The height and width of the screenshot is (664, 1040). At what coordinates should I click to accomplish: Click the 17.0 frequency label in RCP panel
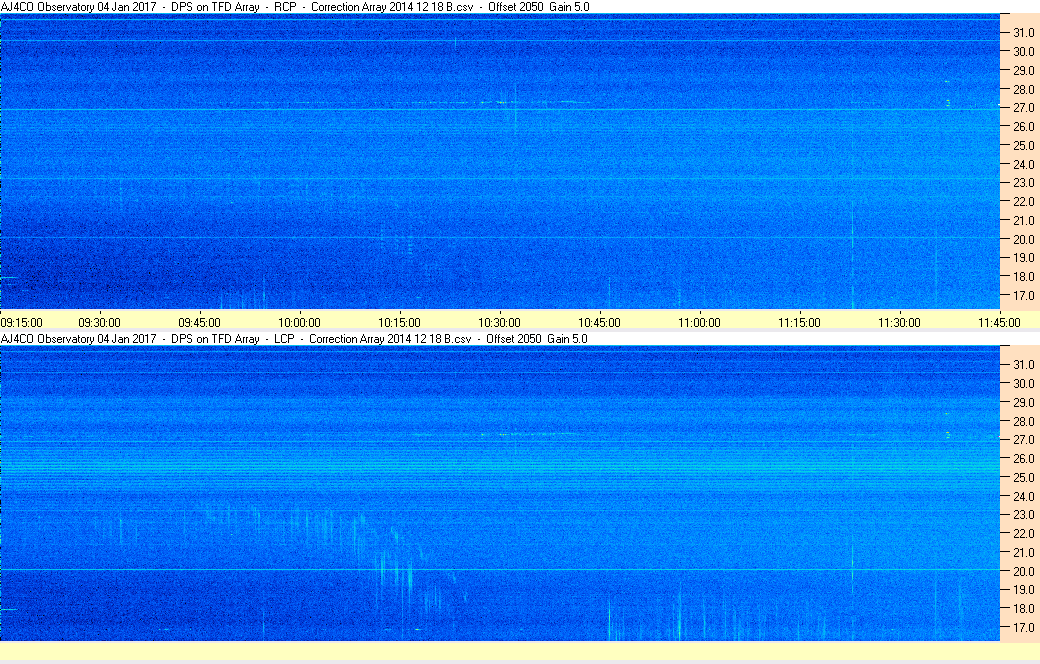[x=1023, y=296]
